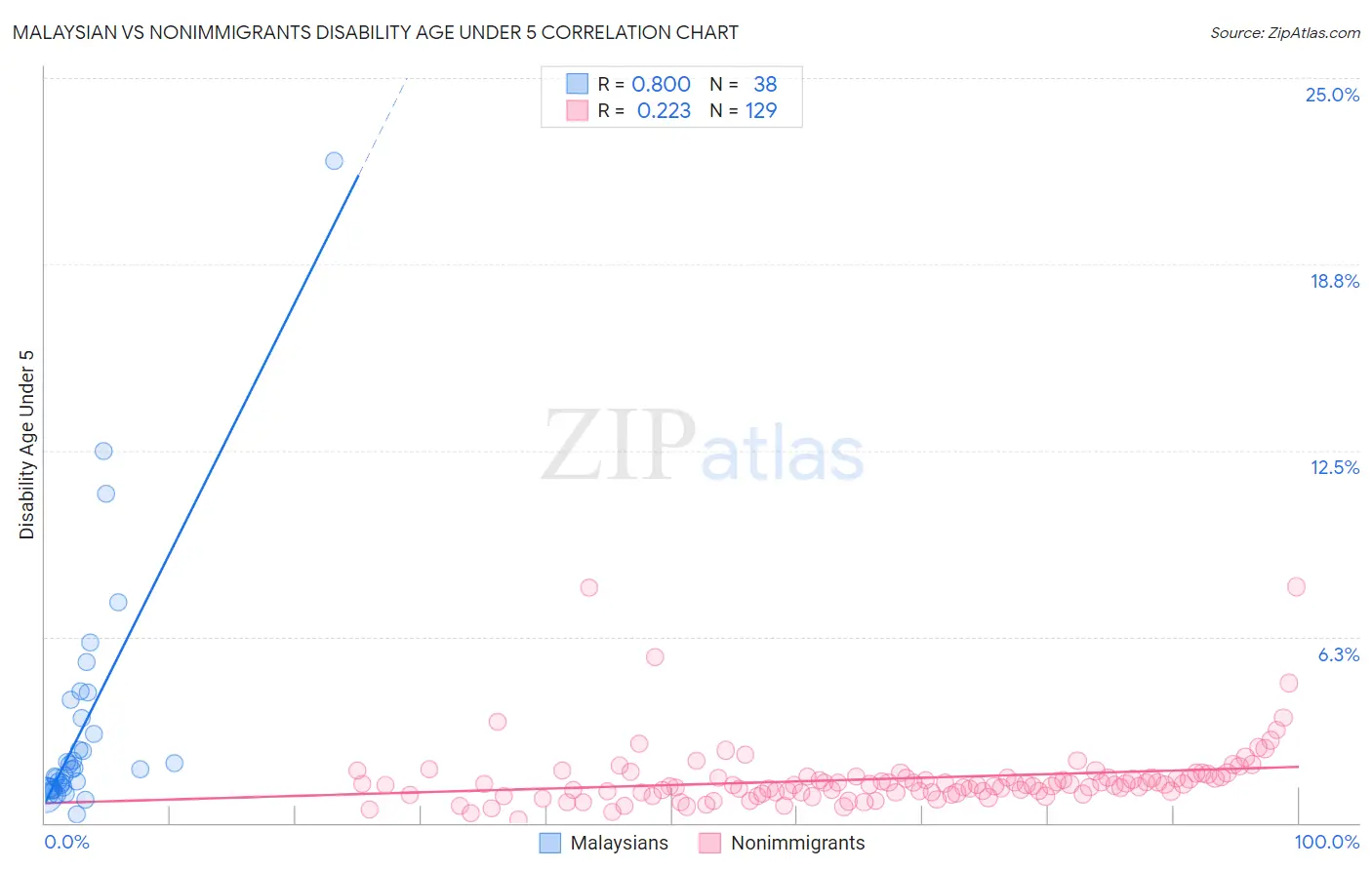
Task: Click the N = 129 value in legend
Action: [744, 110]
